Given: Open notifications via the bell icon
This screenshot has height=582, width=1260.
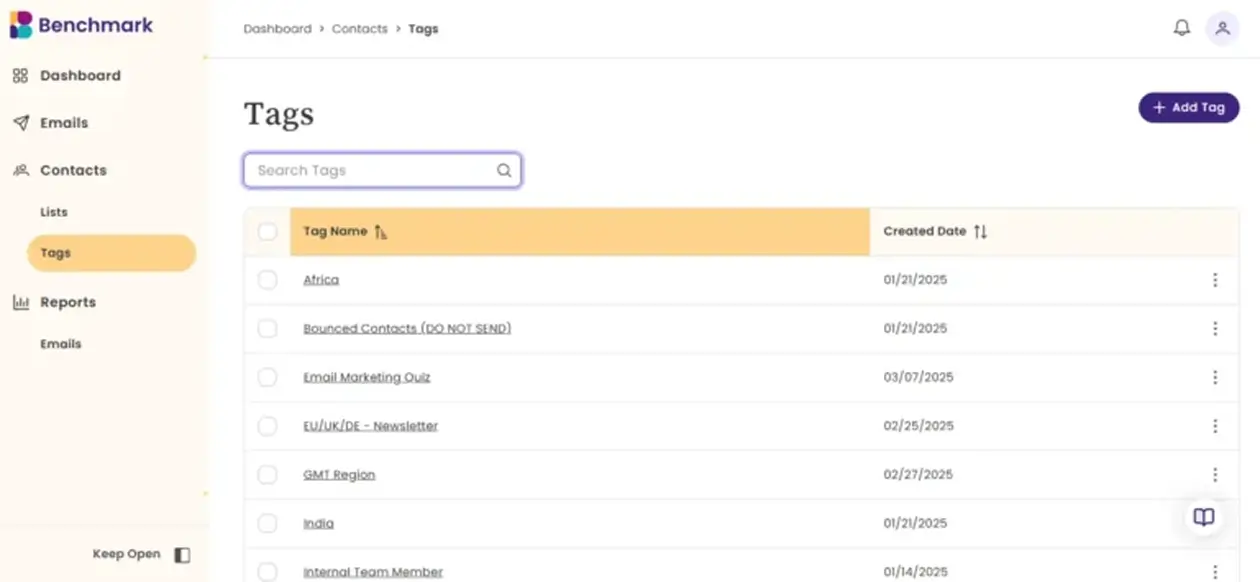Looking at the screenshot, I should [x=1181, y=27].
